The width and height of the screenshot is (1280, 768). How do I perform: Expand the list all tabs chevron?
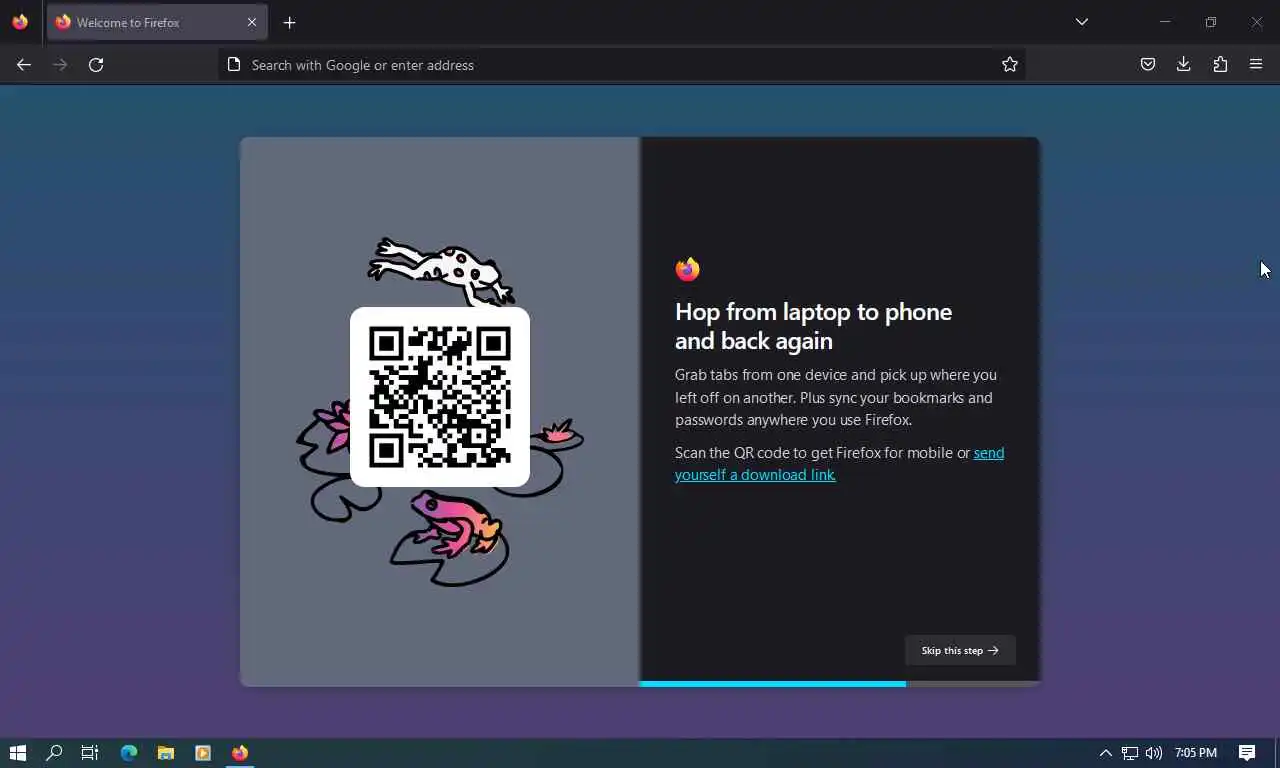coord(1082,22)
